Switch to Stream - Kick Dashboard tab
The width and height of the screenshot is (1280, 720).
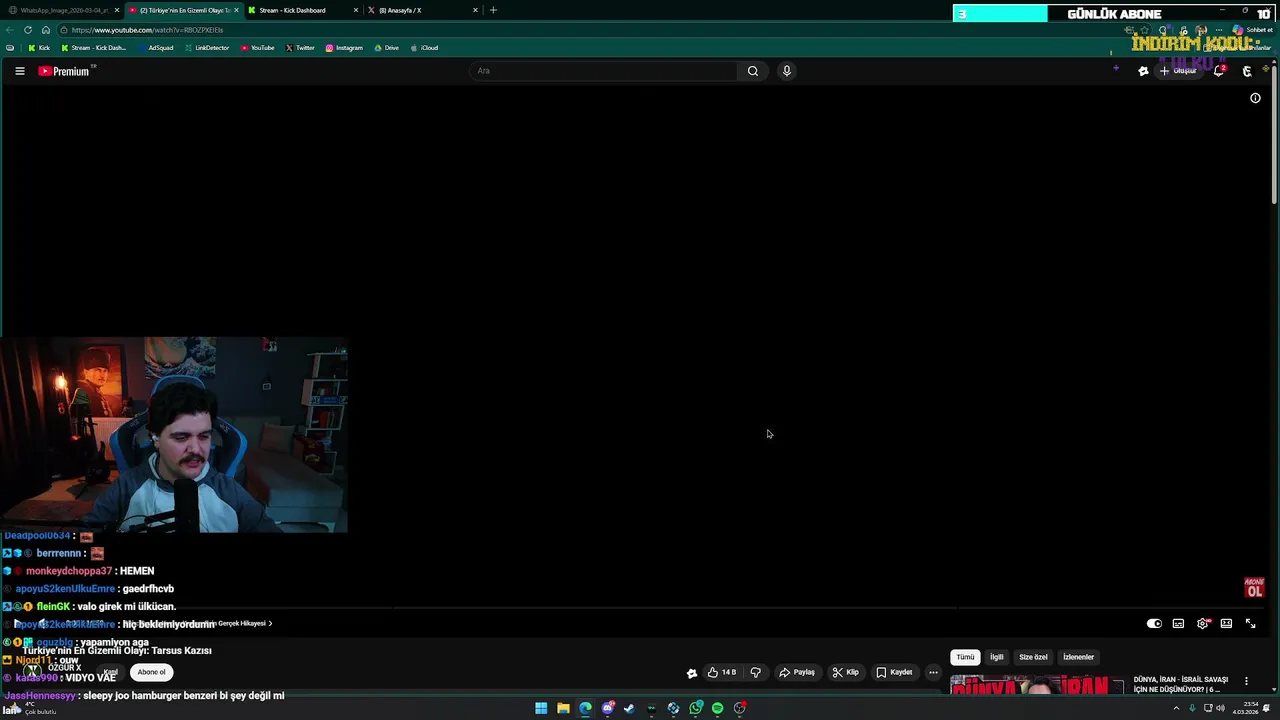(x=302, y=10)
